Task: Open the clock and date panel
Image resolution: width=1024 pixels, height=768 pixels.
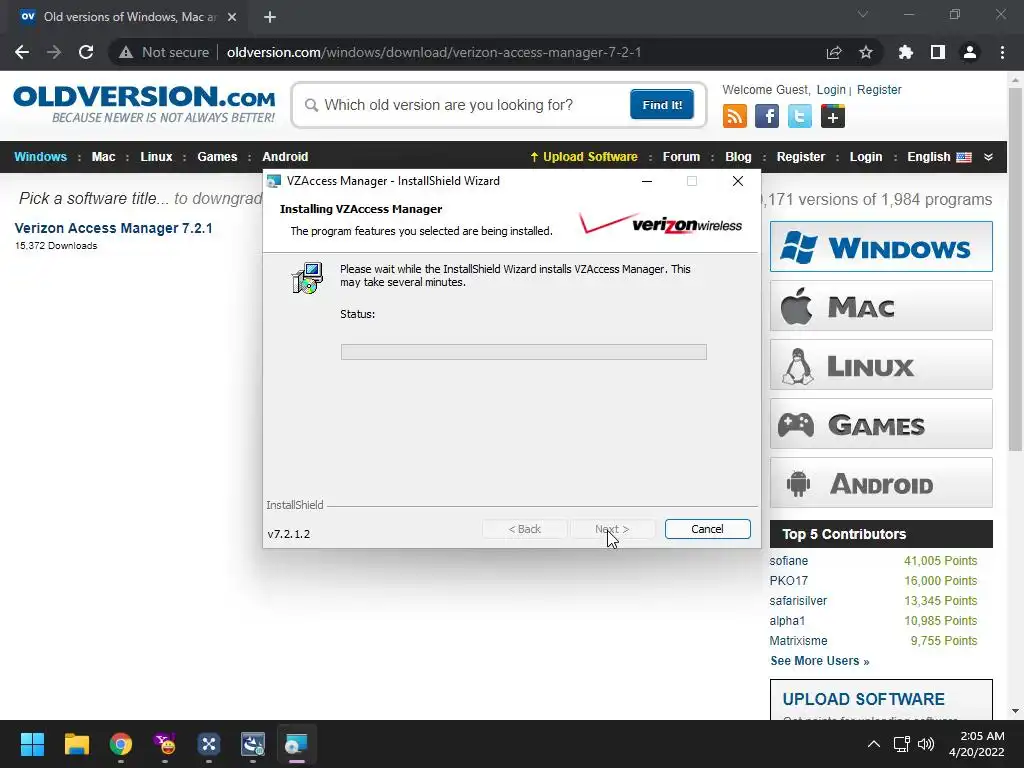Action: 976,744
